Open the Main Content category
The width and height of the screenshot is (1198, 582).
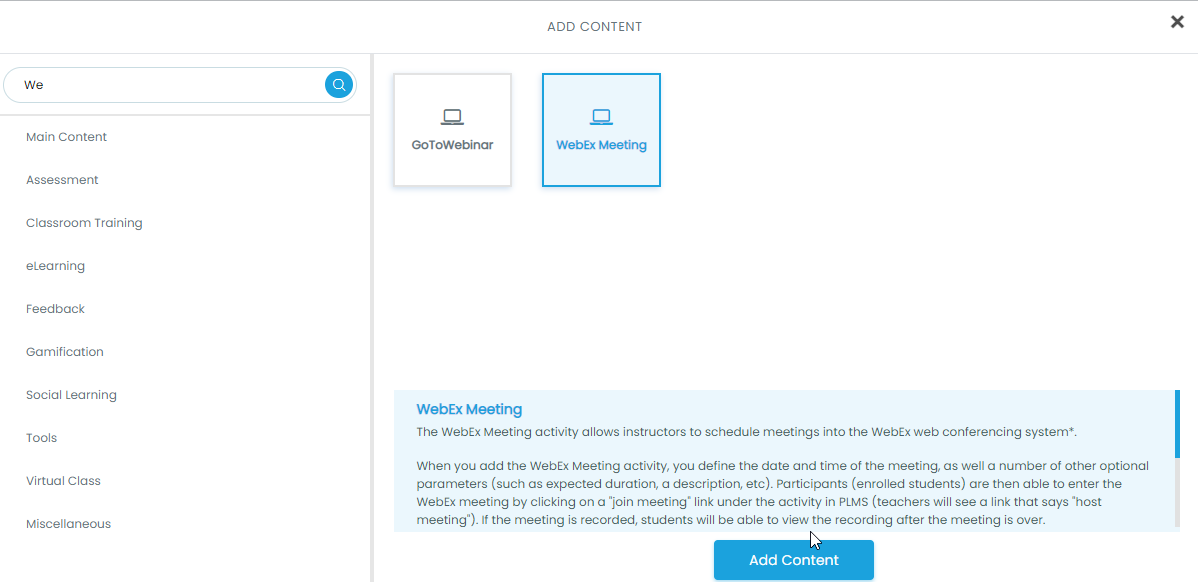(67, 137)
